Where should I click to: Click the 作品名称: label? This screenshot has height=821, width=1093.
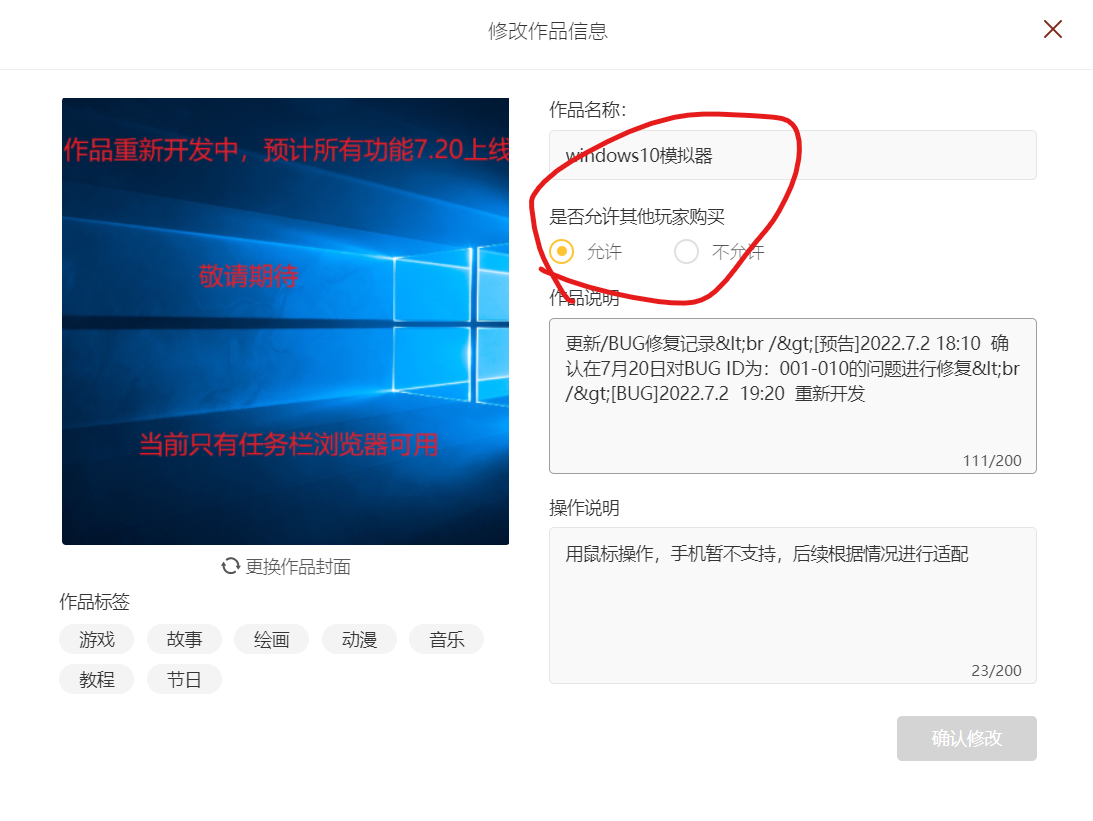coord(588,110)
